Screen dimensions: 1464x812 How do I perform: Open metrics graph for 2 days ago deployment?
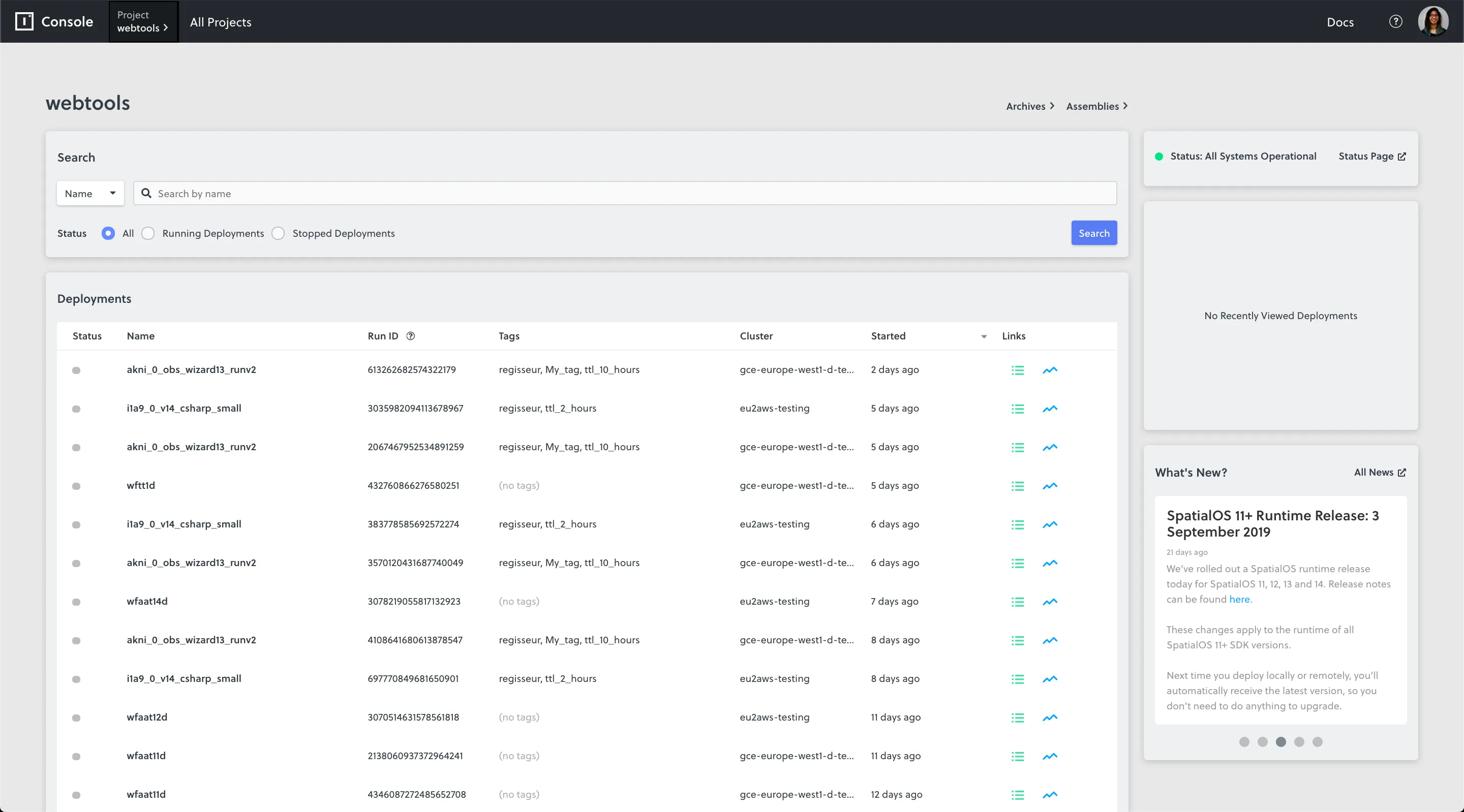coord(1050,370)
